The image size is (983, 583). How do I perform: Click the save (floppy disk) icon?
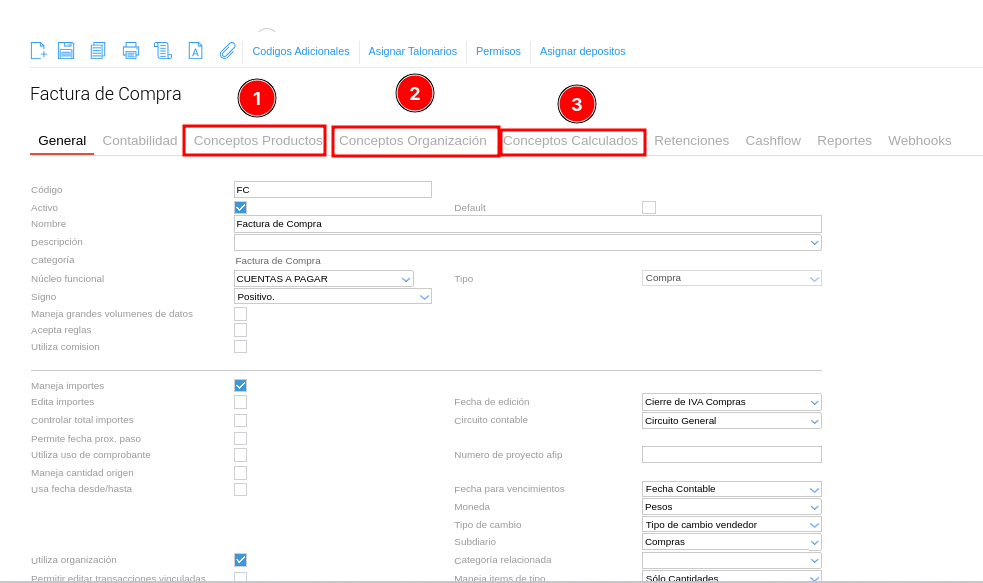(x=66, y=51)
